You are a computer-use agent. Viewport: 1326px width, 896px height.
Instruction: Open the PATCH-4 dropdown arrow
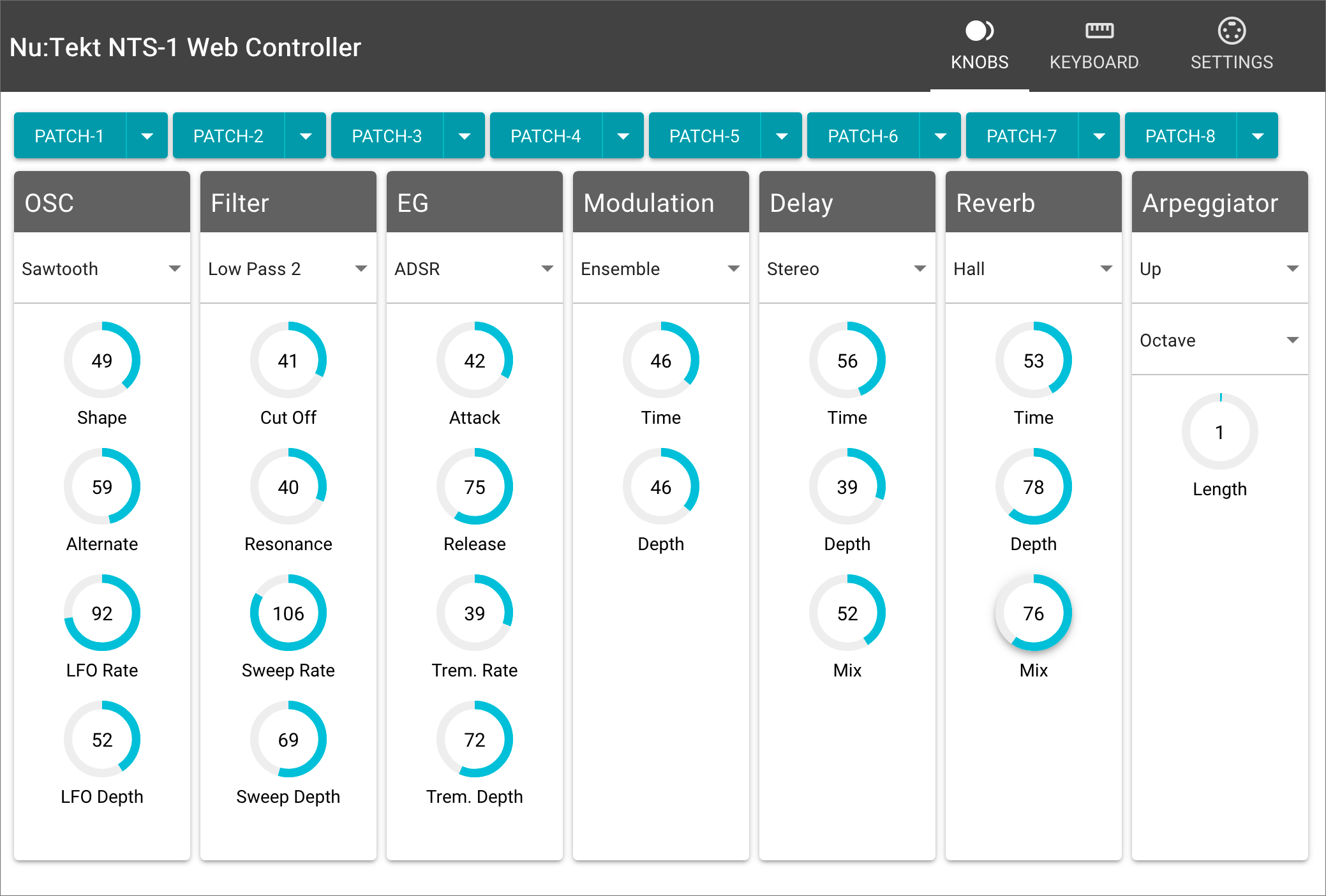(x=623, y=136)
